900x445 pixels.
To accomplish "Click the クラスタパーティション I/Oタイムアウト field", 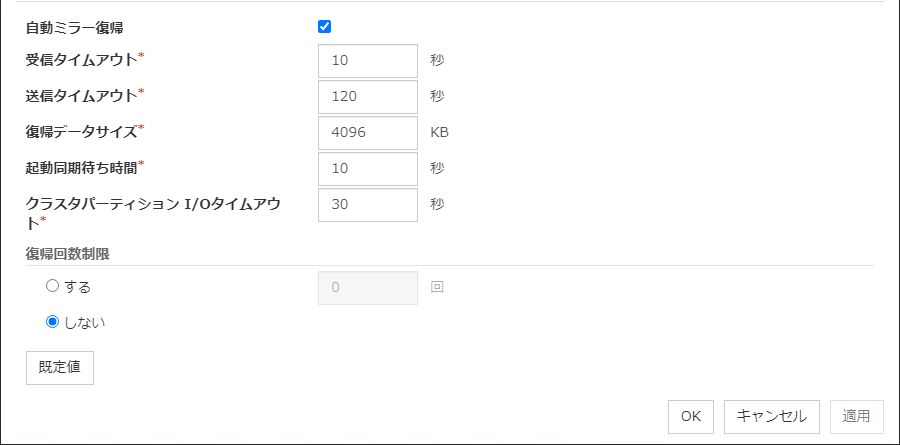I will click(367, 205).
